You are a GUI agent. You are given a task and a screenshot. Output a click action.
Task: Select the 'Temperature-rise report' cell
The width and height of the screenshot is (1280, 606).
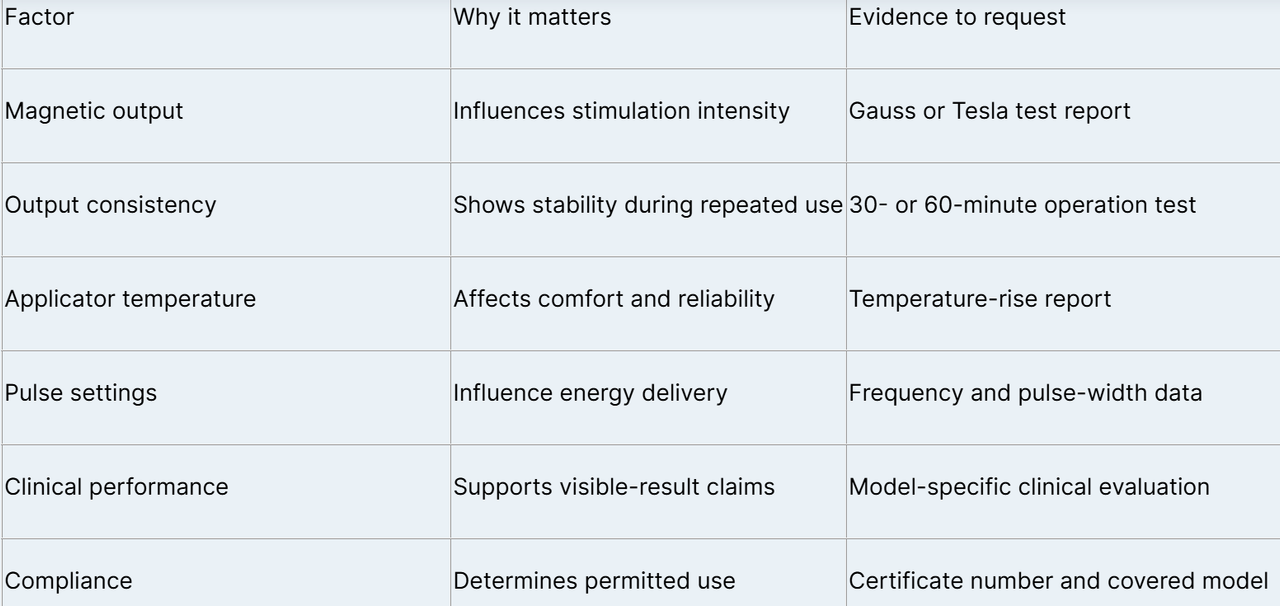(1063, 304)
